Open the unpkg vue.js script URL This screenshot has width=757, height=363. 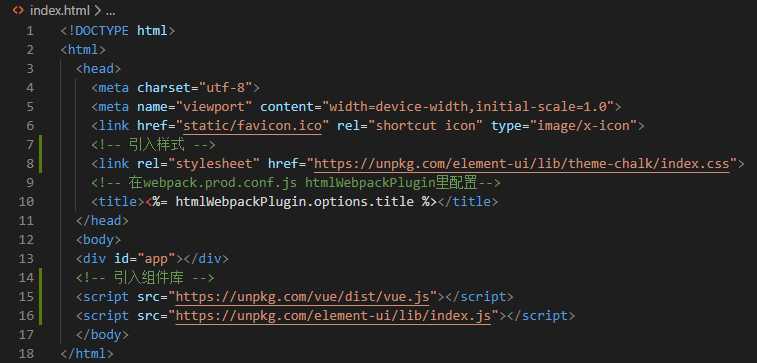303,296
